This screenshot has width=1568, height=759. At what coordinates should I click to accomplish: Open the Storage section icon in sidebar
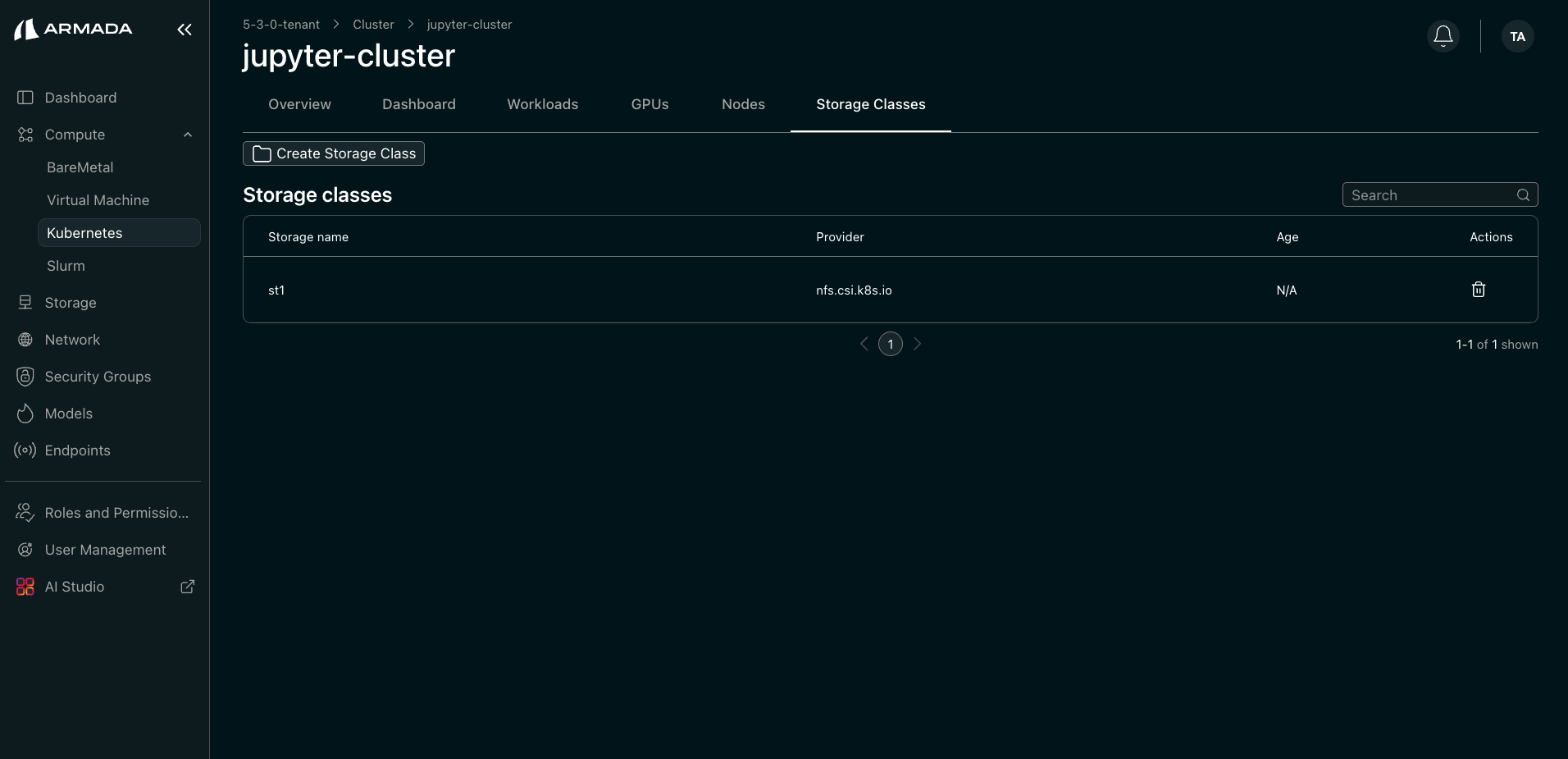(25, 303)
